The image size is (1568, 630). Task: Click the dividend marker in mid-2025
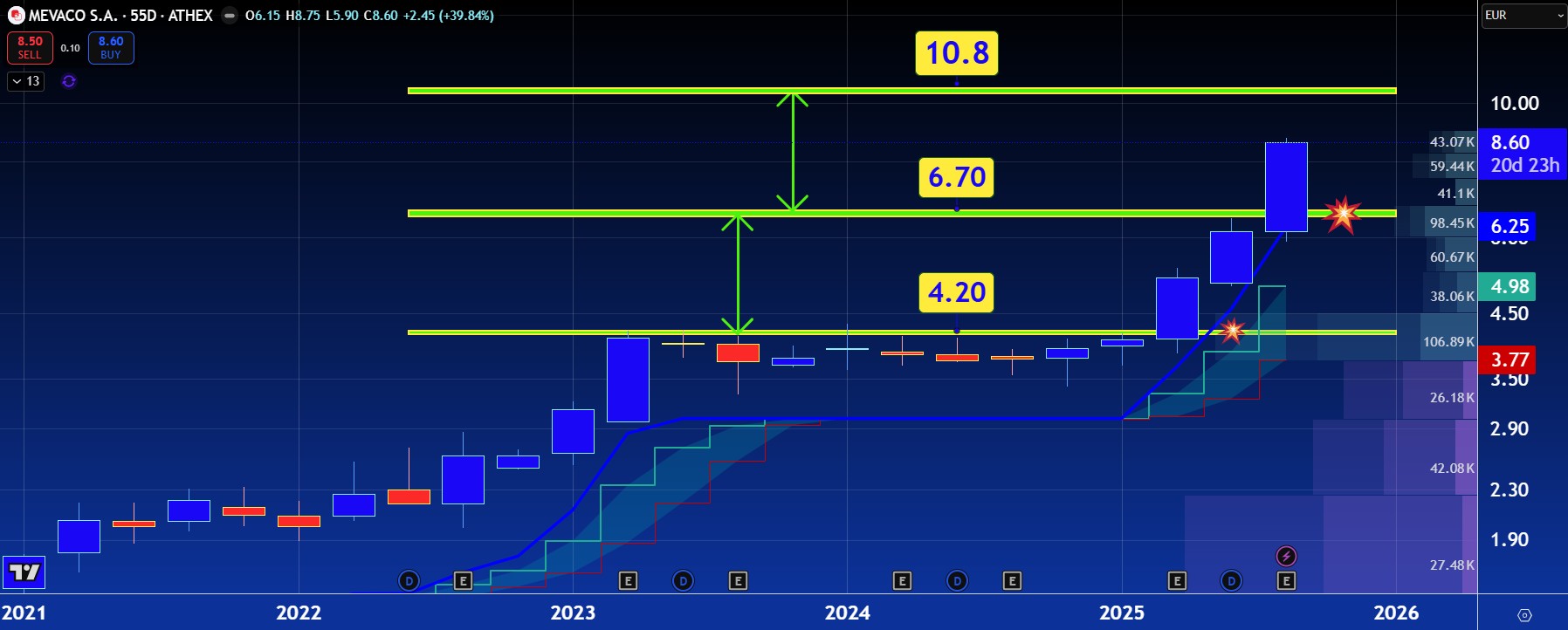click(1231, 580)
